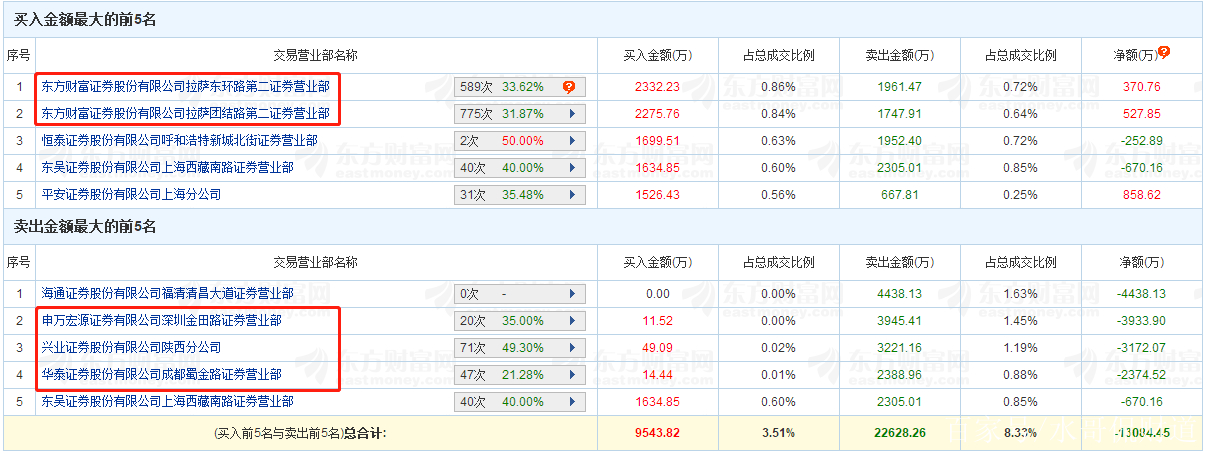This screenshot has width=1207, height=454.
Task: Click 净额(万) header in the top-sellers table
Action: tap(1142, 262)
